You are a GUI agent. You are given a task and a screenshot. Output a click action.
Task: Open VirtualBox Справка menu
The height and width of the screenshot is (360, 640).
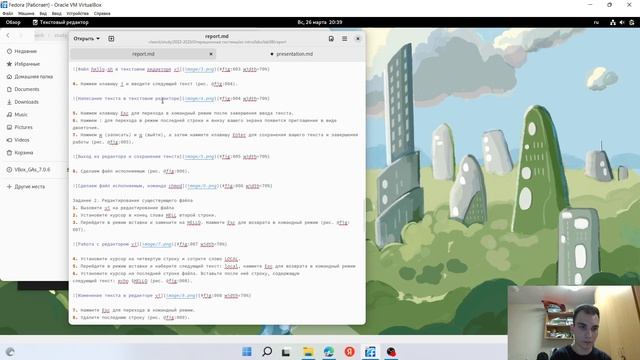click(x=102, y=13)
